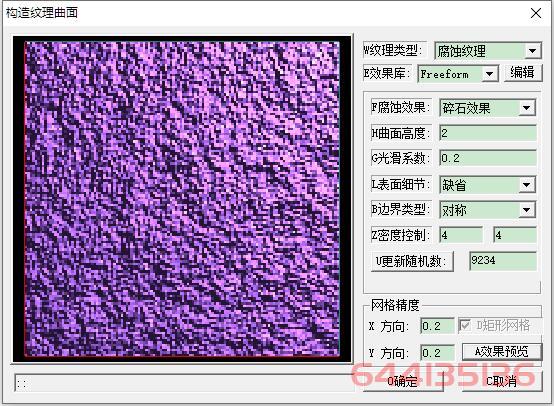
Task: Click the purple texture preview image
Action: click(182, 199)
